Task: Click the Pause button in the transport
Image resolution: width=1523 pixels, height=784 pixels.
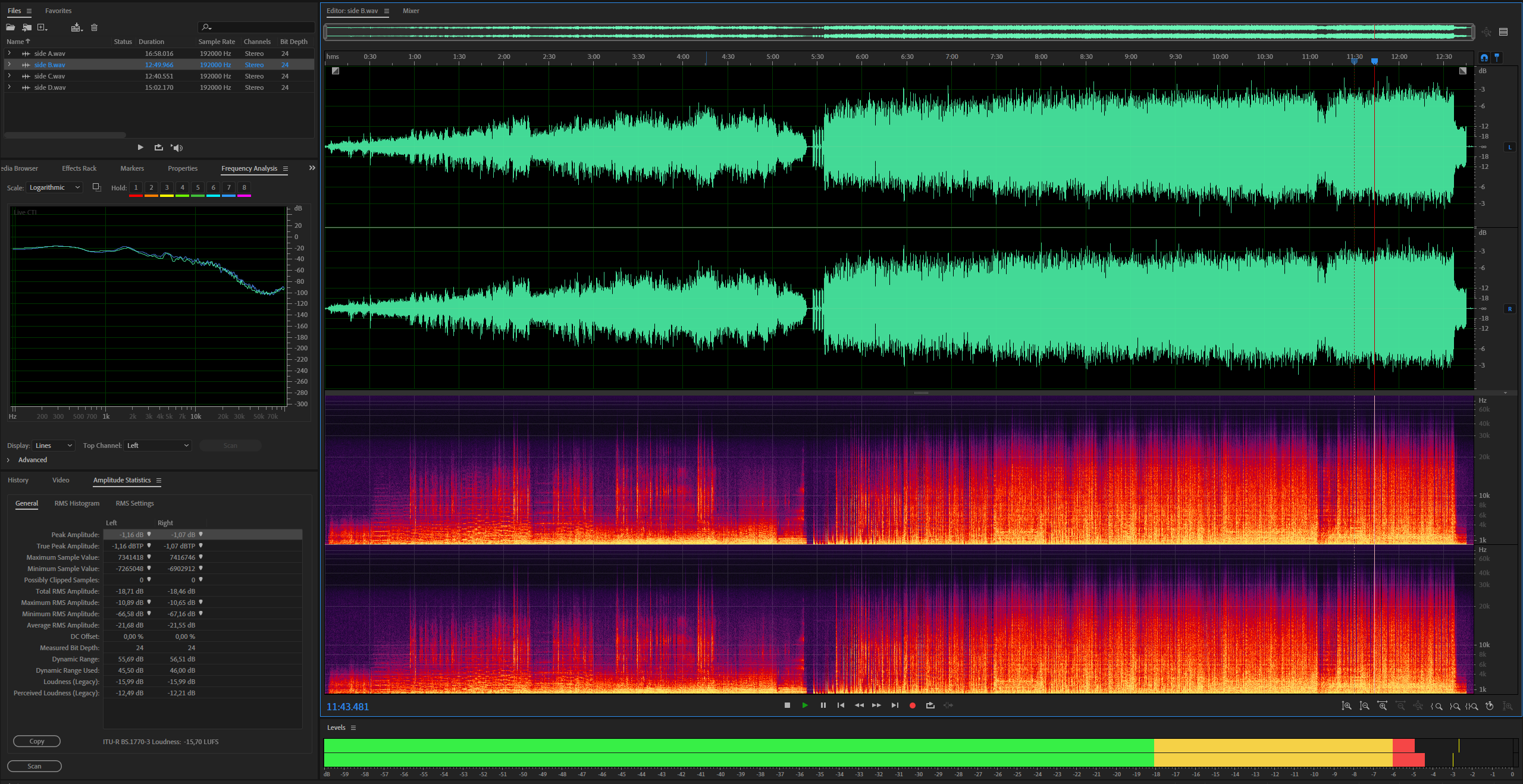Action: pyautogui.click(x=823, y=705)
